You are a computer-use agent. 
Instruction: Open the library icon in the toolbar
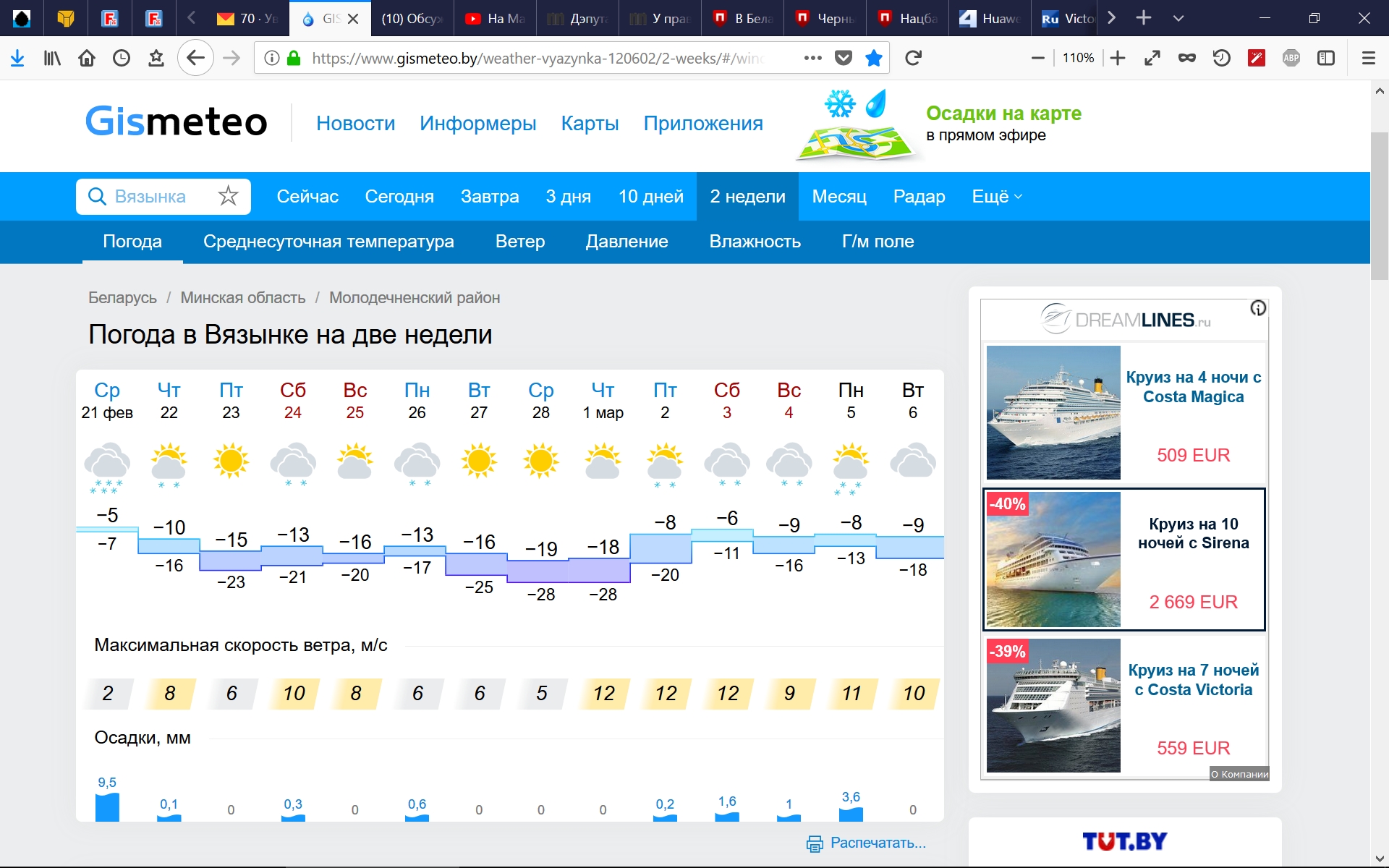(52, 58)
